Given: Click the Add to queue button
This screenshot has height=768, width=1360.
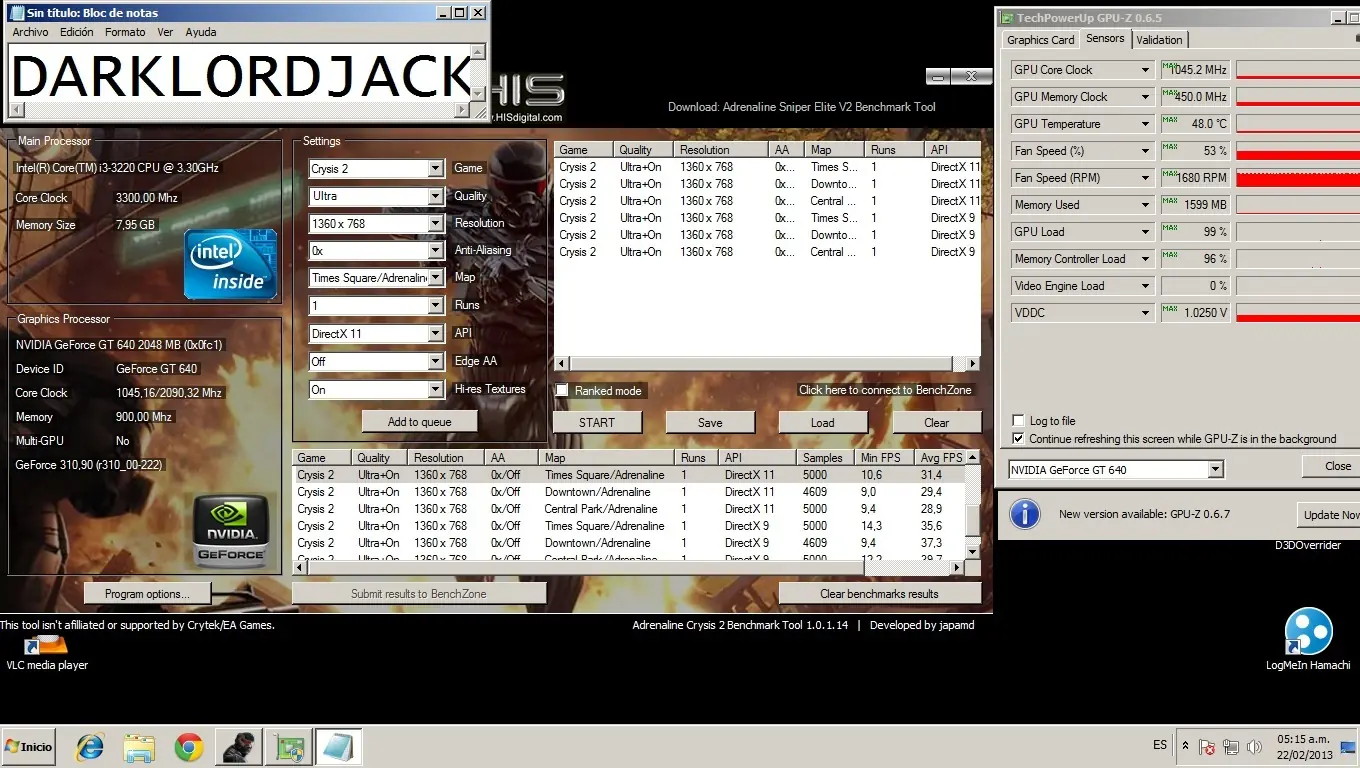Looking at the screenshot, I should point(420,422).
